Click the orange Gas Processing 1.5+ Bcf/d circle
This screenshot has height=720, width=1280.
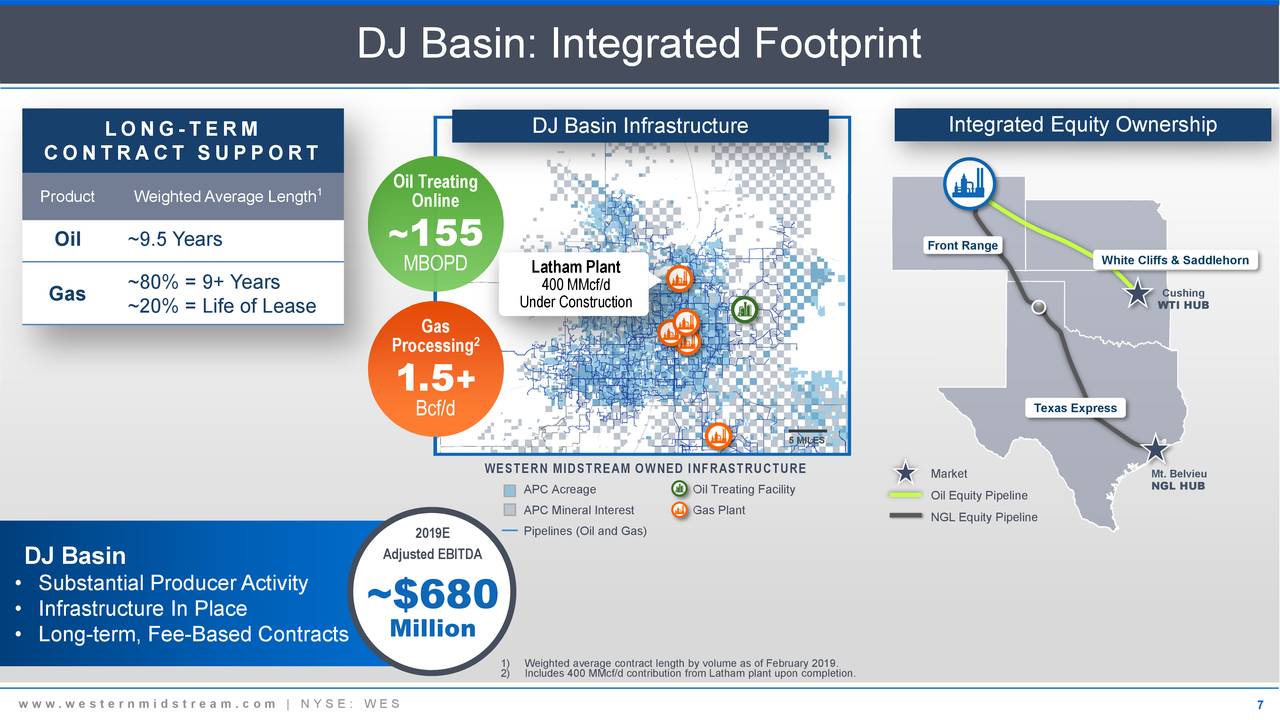tap(434, 369)
